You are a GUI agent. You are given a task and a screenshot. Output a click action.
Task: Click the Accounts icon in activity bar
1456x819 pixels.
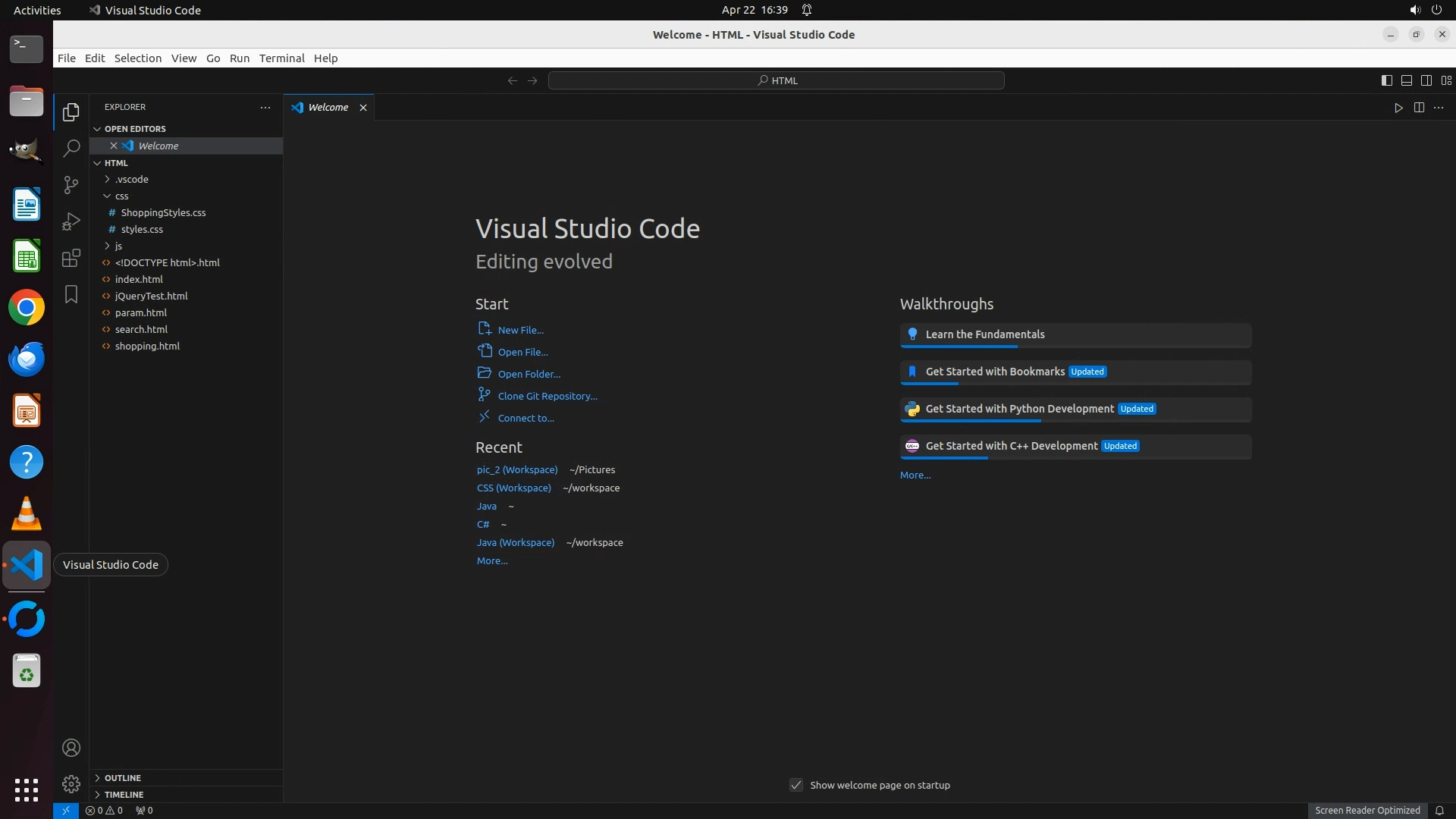[x=71, y=748]
